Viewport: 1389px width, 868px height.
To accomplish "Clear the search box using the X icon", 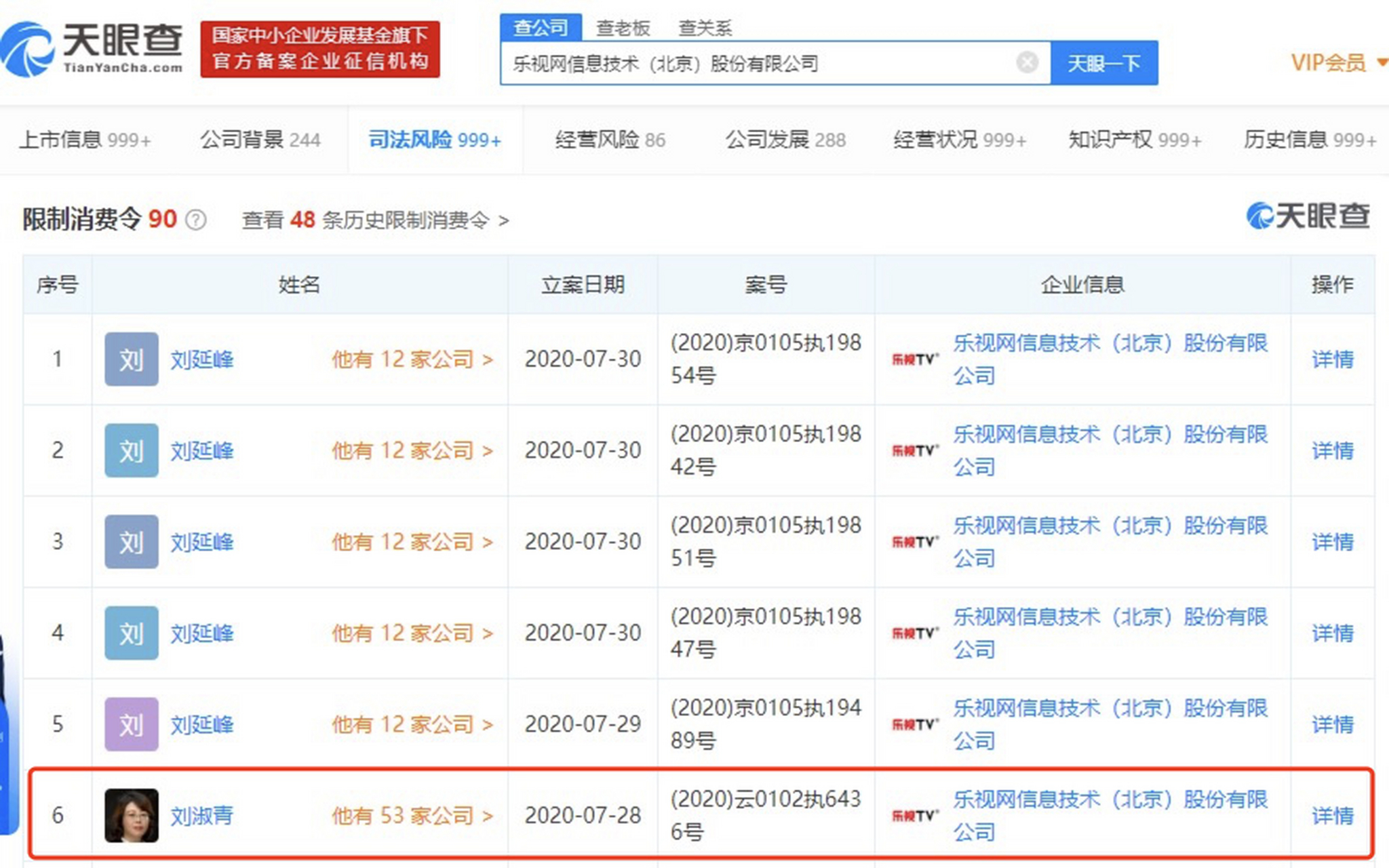I will [x=1027, y=62].
